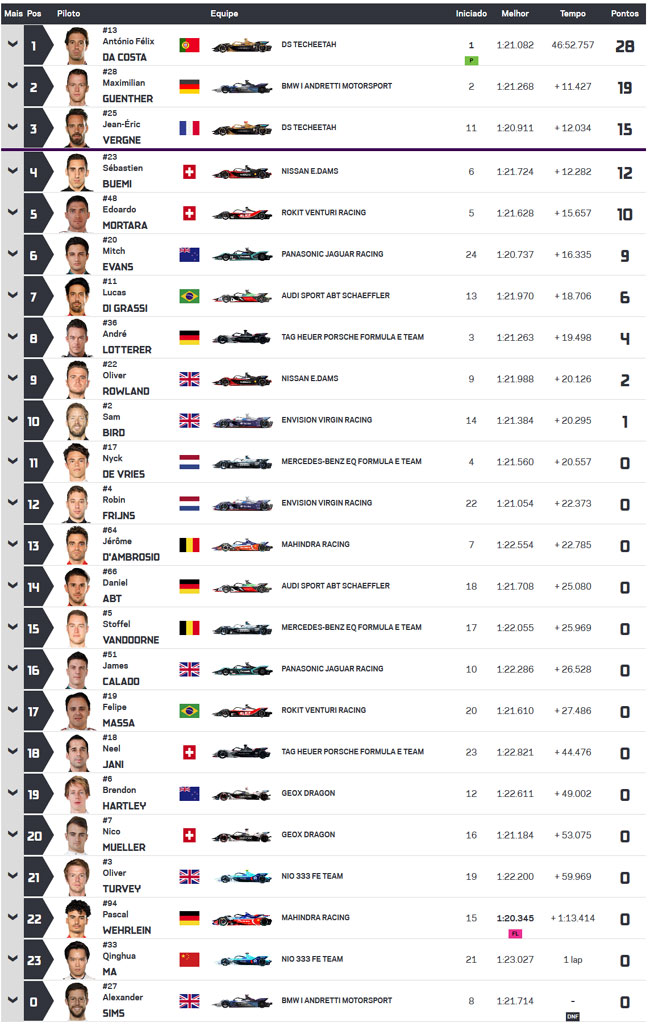This screenshot has height=1027, width=650.
Task: Click the Brazil flag for Di Grassi
Action: coord(189,296)
